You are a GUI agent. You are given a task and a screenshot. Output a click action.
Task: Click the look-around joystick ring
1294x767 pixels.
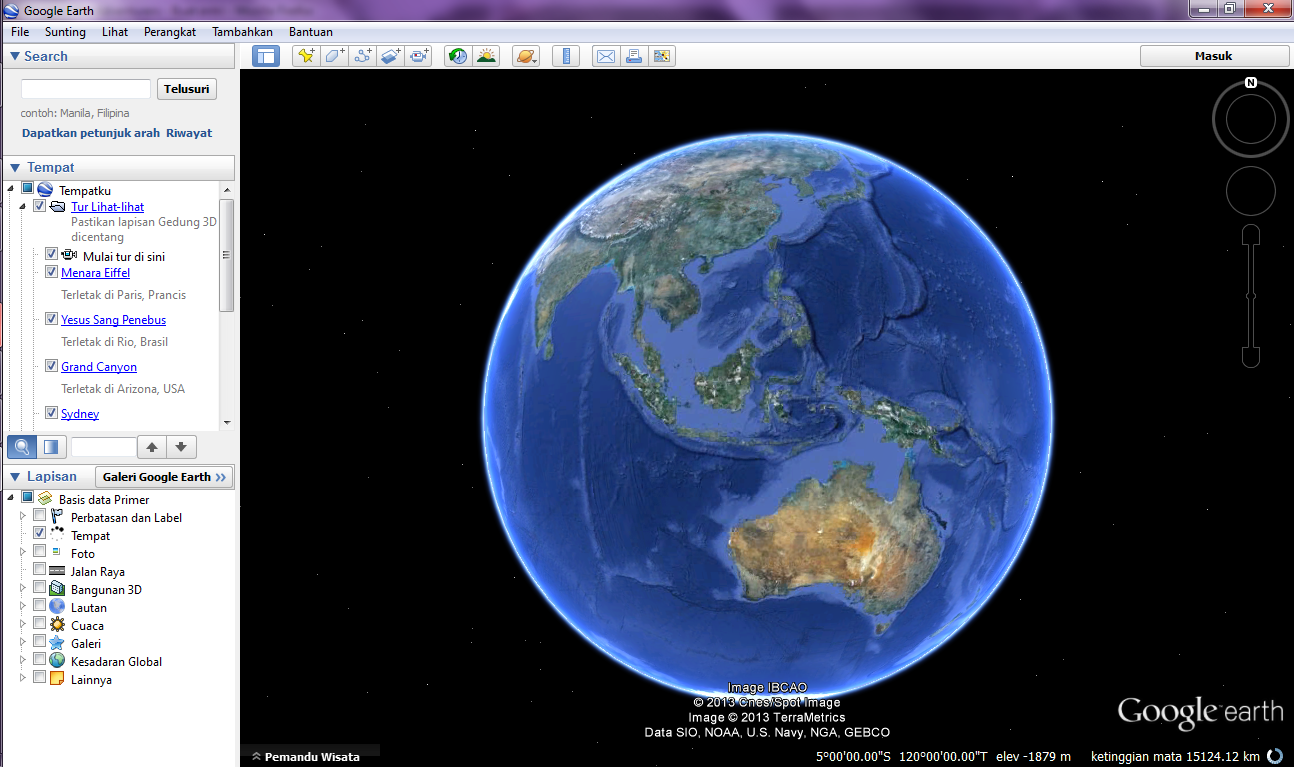(x=1250, y=120)
